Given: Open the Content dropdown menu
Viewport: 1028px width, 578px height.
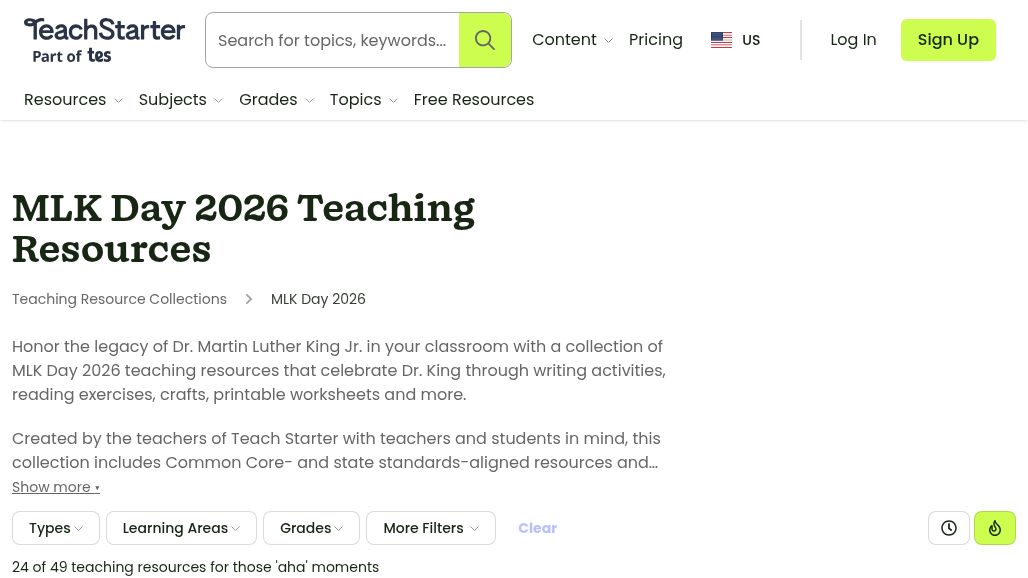Looking at the screenshot, I should 572,39.
